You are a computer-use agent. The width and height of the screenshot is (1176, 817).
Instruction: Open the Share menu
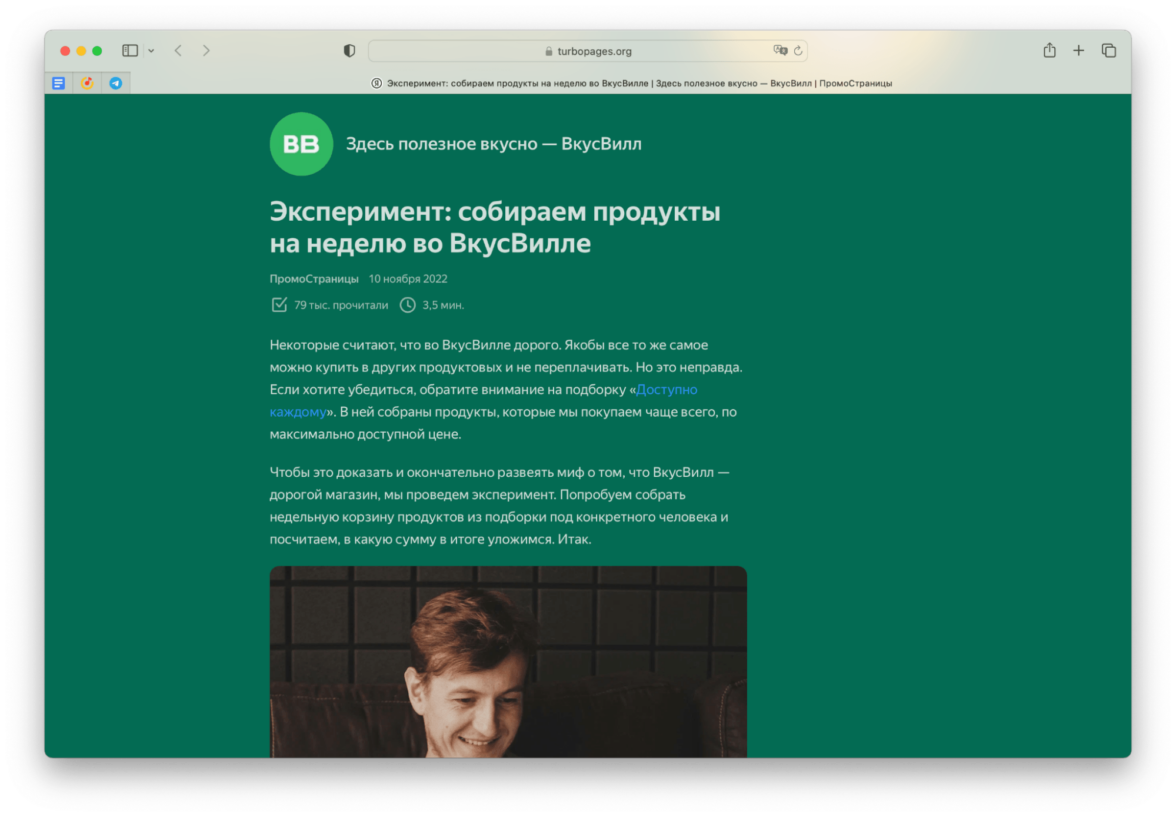pyautogui.click(x=1049, y=50)
